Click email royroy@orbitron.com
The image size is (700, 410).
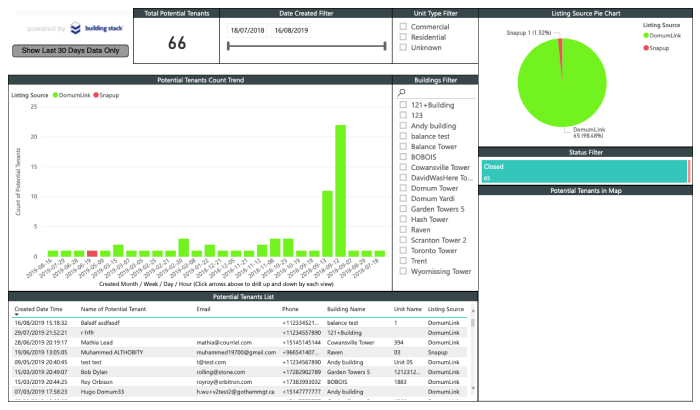click(x=224, y=382)
